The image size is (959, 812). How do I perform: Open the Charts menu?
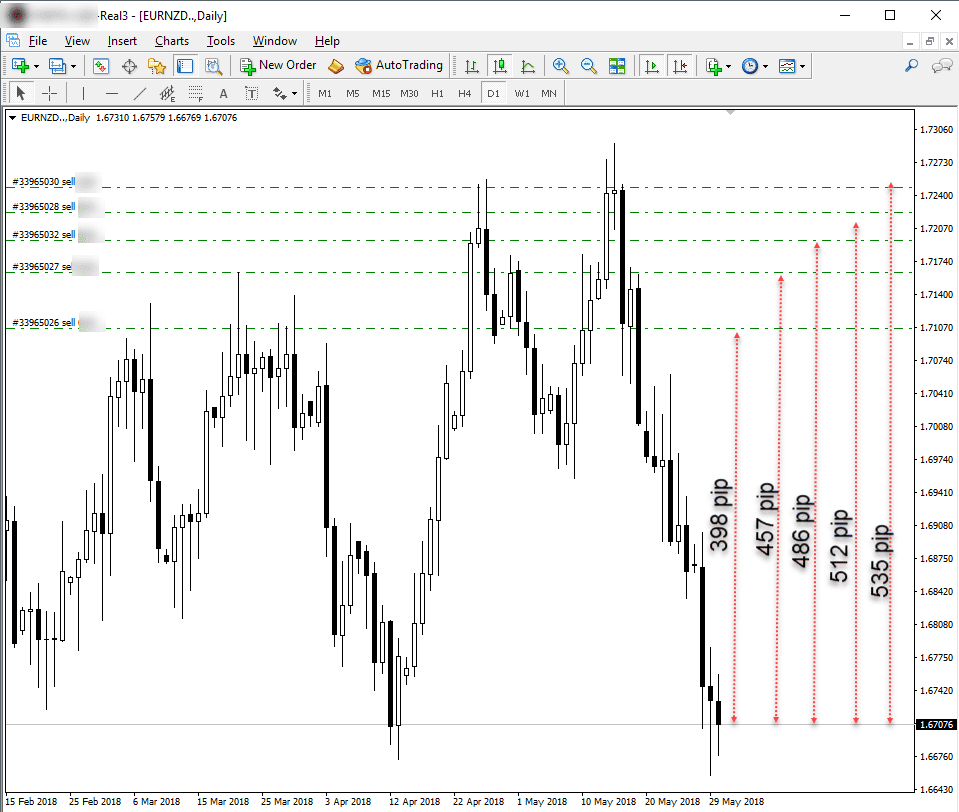click(171, 41)
